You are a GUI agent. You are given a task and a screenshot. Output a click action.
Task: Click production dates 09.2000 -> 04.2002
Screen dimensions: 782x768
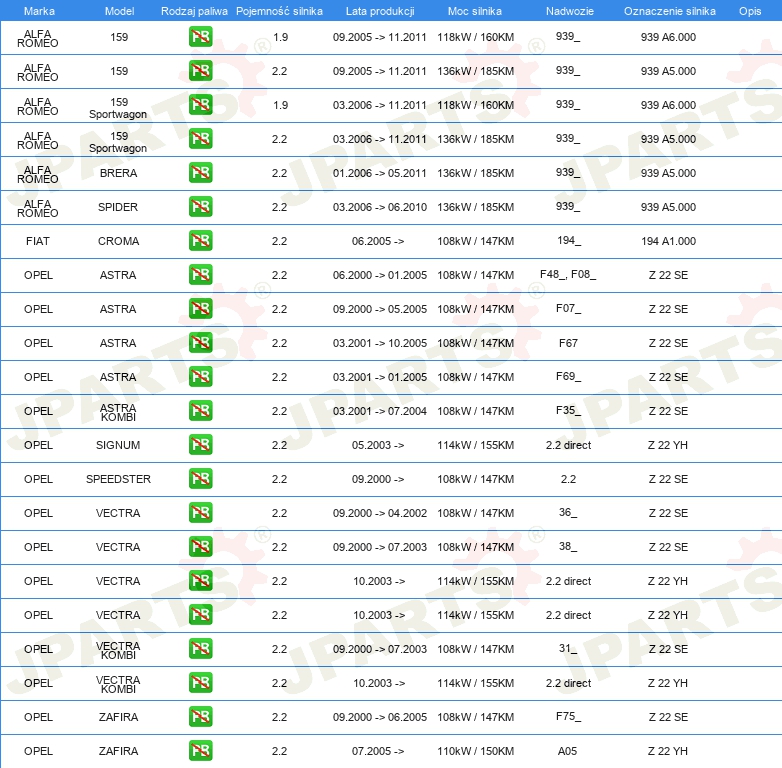pos(380,513)
